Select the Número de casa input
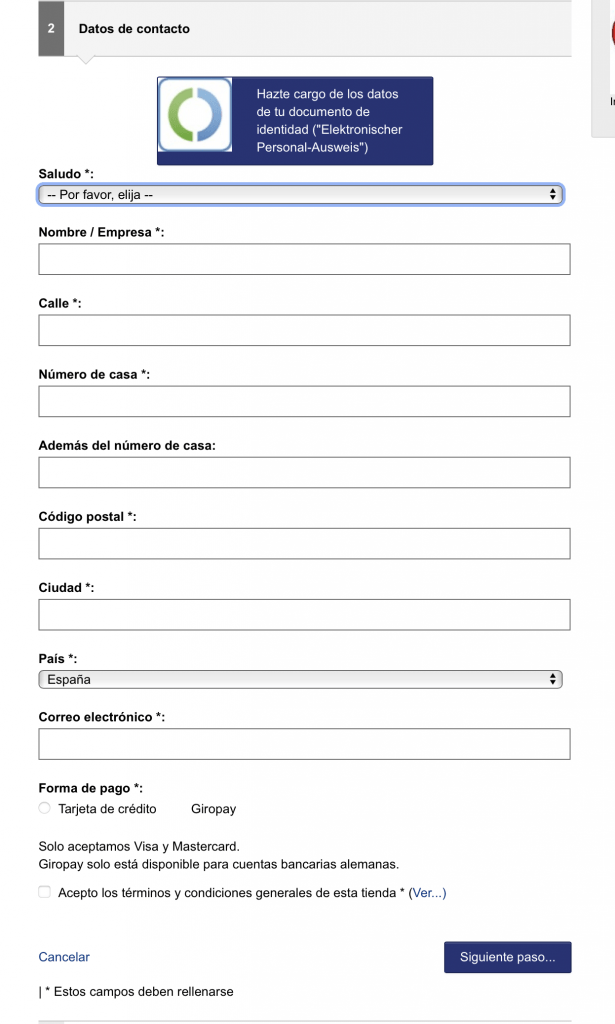The width and height of the screenshot is (615, 1024). (304, 401)
